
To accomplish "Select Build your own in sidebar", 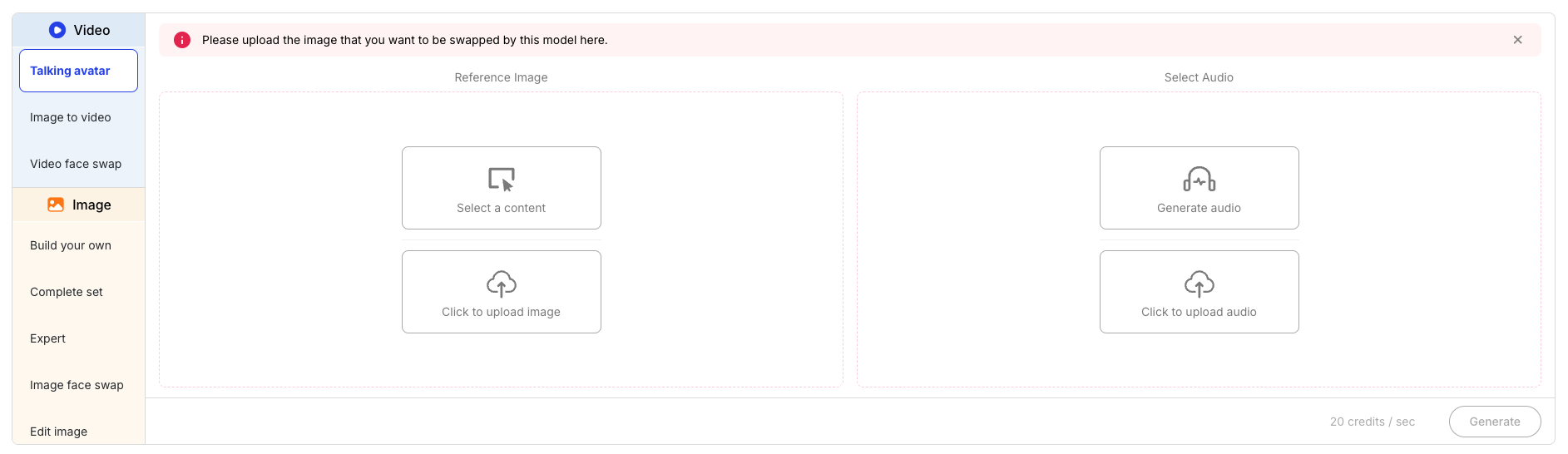I will 71,245.
